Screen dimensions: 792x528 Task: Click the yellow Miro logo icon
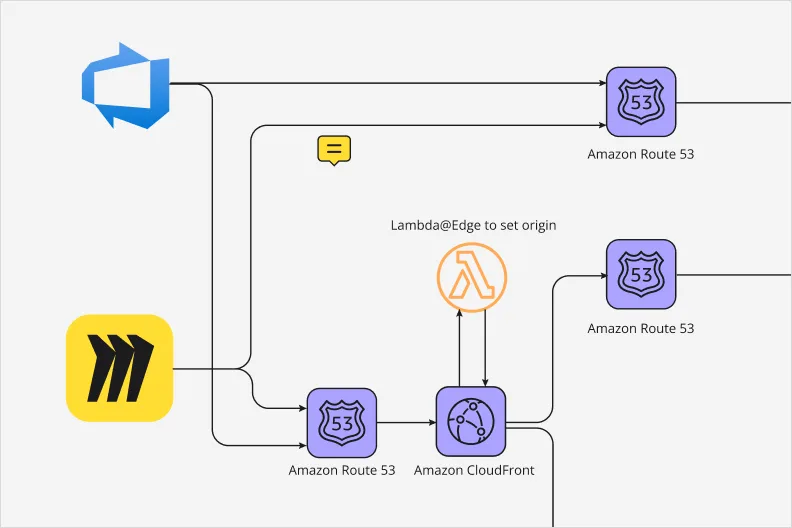(x=119, y=368)
